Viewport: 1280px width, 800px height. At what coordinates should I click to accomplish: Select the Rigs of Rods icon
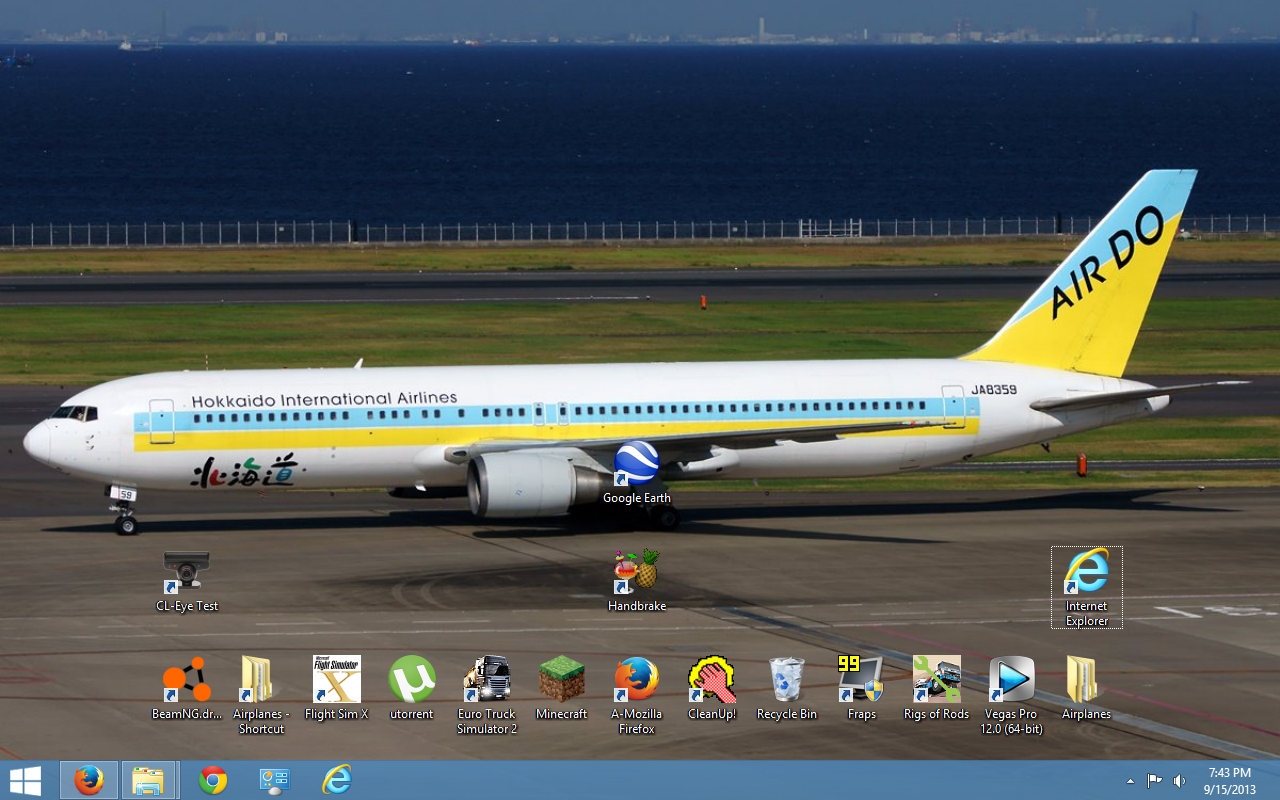pyautogui.click(x=937, y=688)
